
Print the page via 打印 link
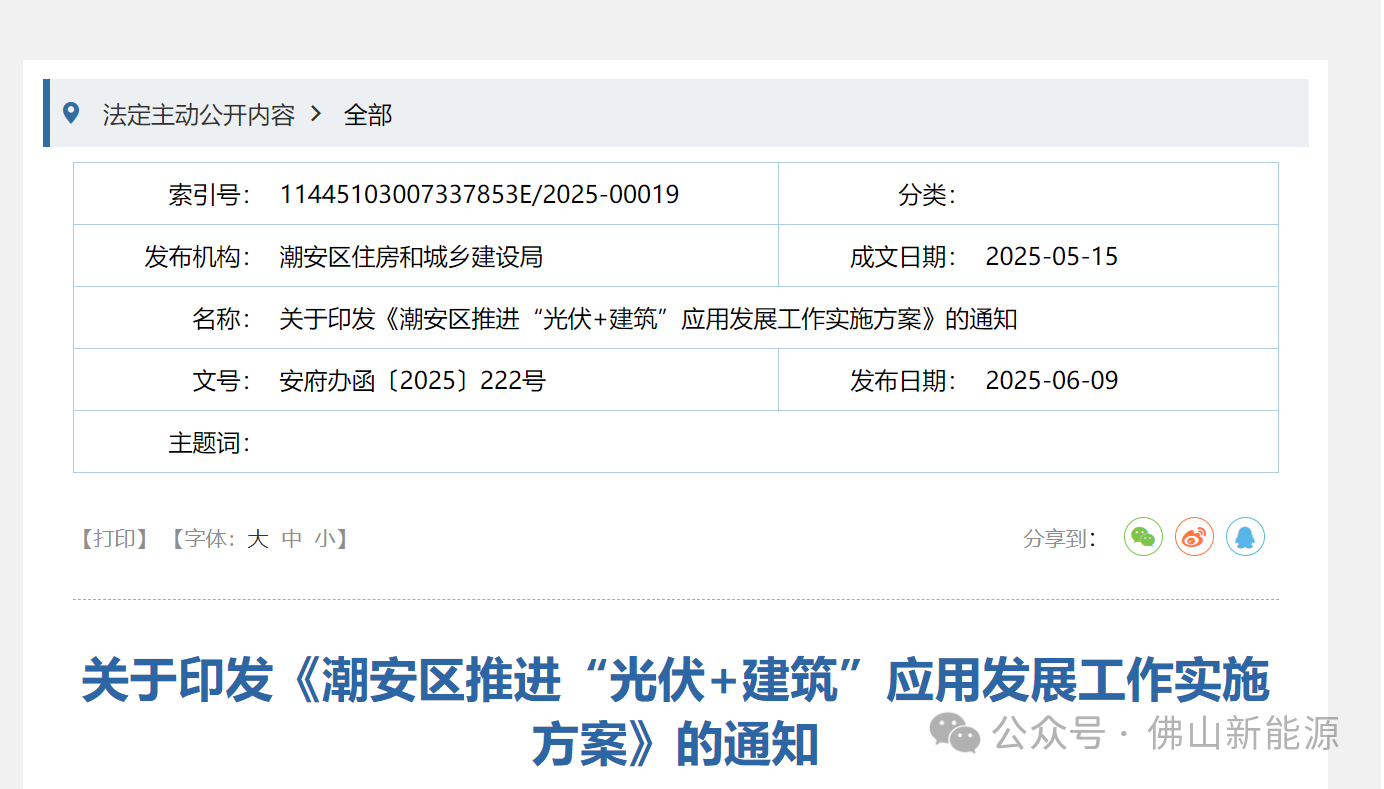(114, 539)
